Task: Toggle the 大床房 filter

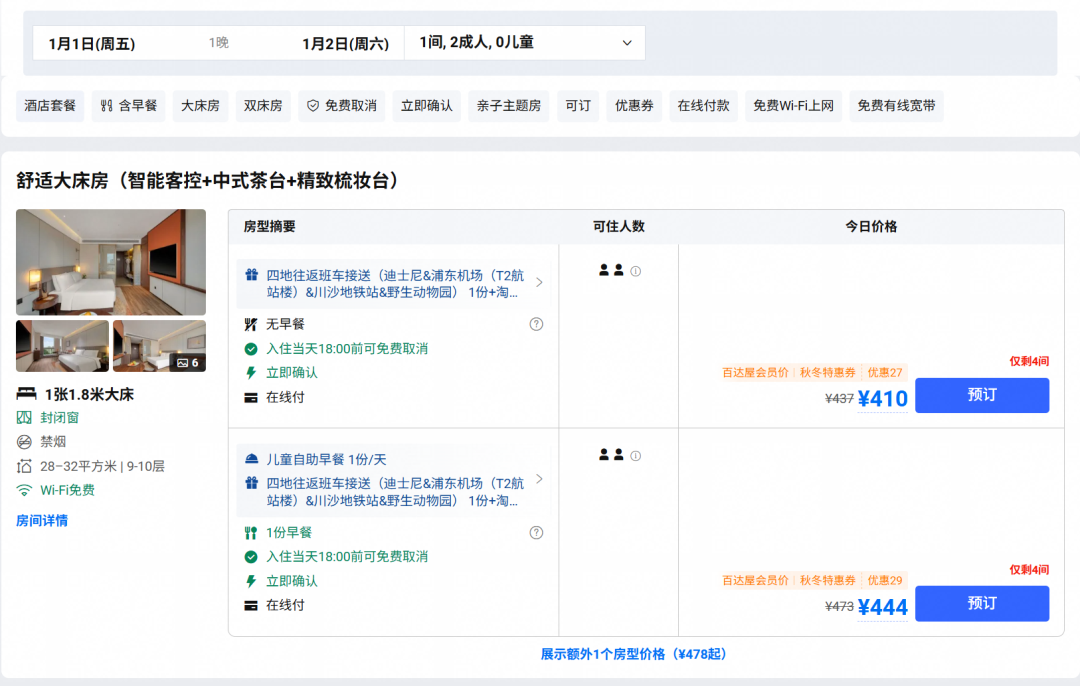Action: coord(200,106)
